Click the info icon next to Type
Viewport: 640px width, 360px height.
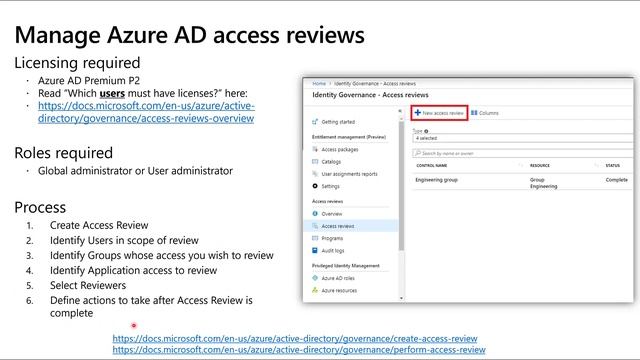point(426,131)
